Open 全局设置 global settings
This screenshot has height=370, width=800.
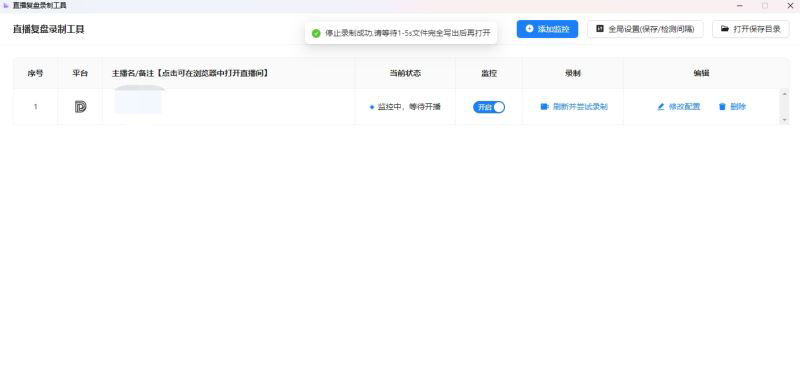point(645,29)
